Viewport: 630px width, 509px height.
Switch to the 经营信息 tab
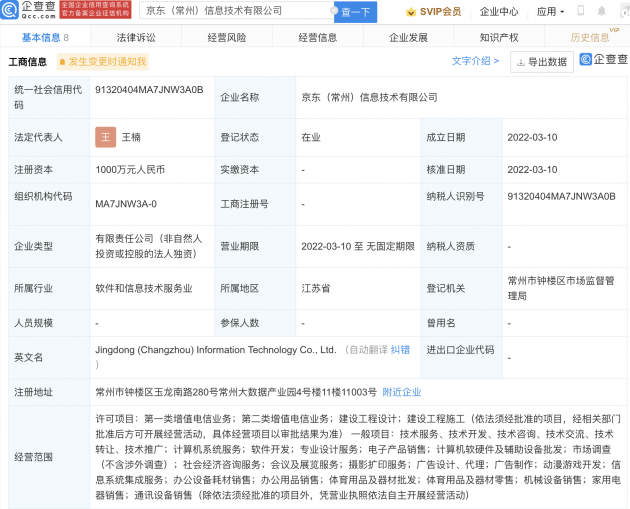click(x=318, y=37)
